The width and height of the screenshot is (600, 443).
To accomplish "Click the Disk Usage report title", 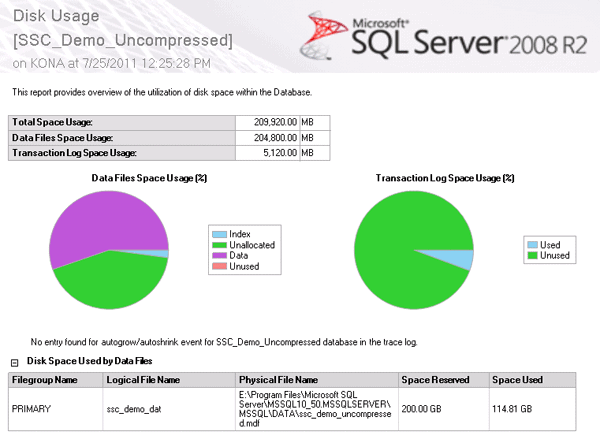I will (56, 16).
